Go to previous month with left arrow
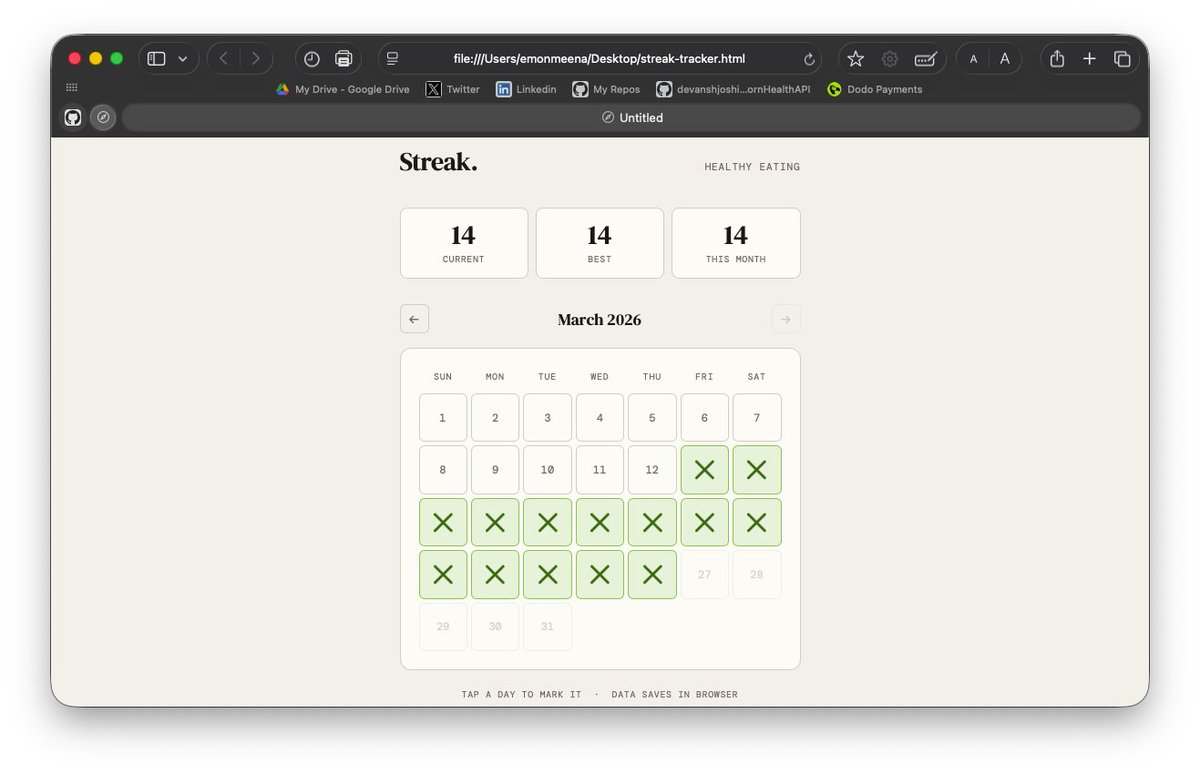The image size is (1200, 774). [414, 319]
